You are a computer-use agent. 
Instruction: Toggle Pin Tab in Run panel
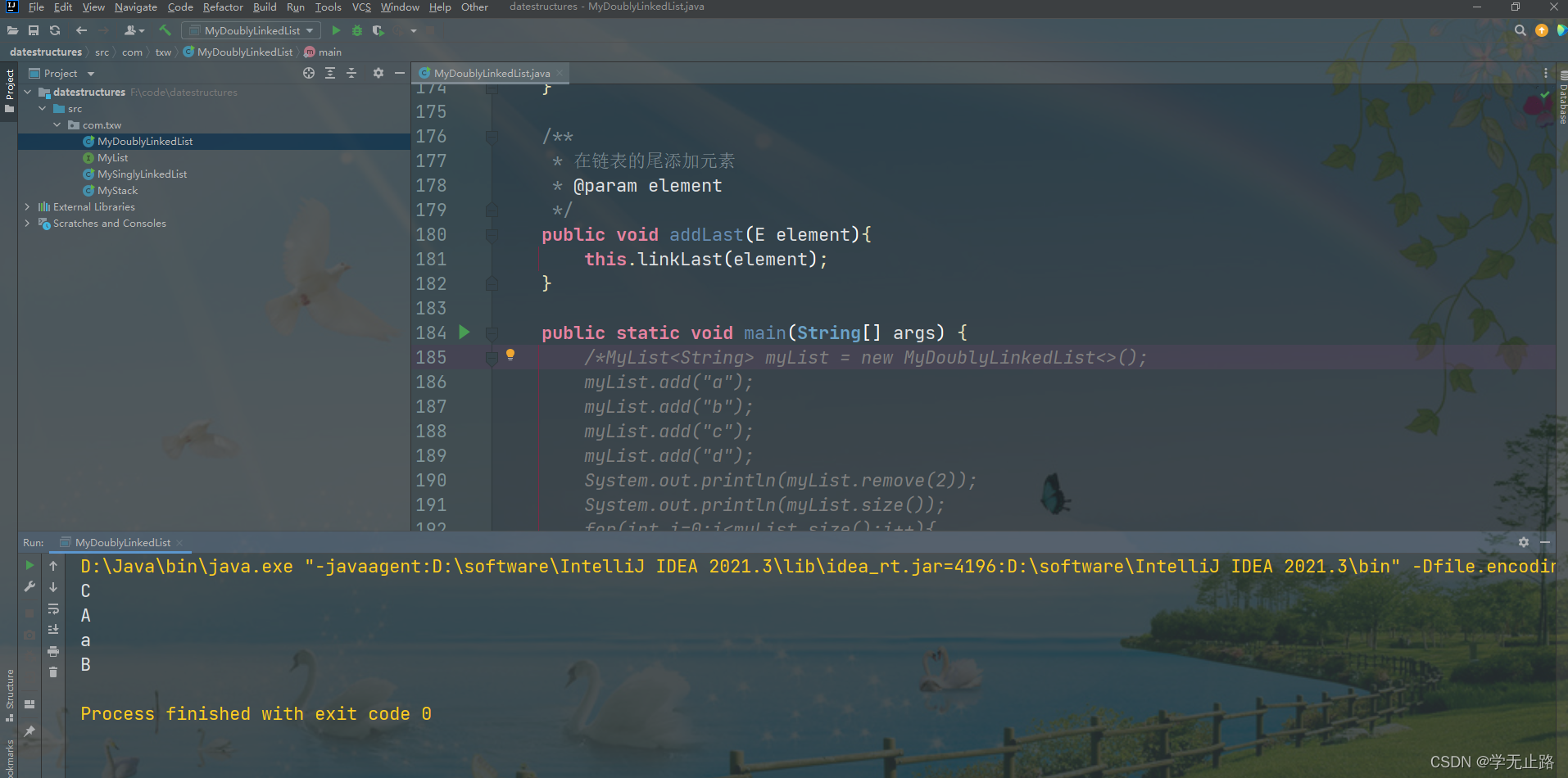pos(29,731)
